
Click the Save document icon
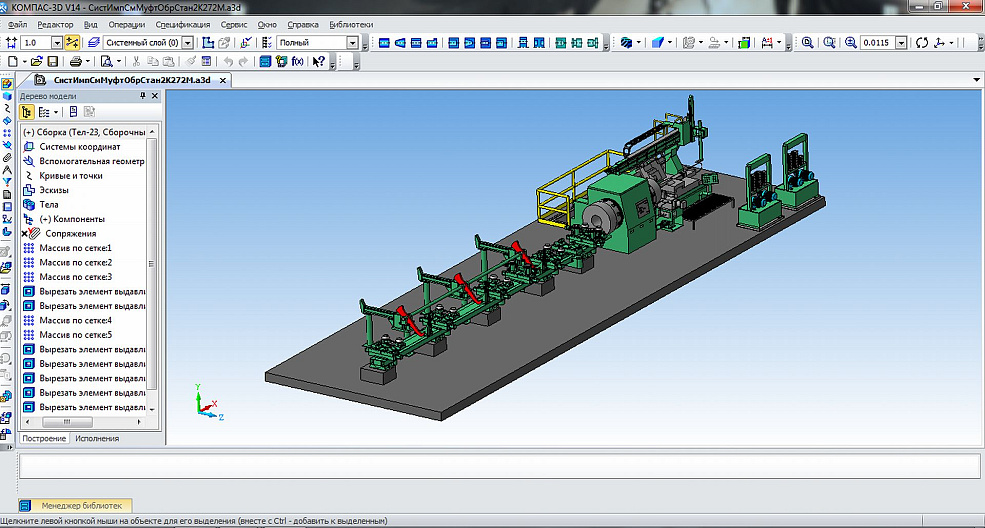pyautogui.click(x=53, y=62)
